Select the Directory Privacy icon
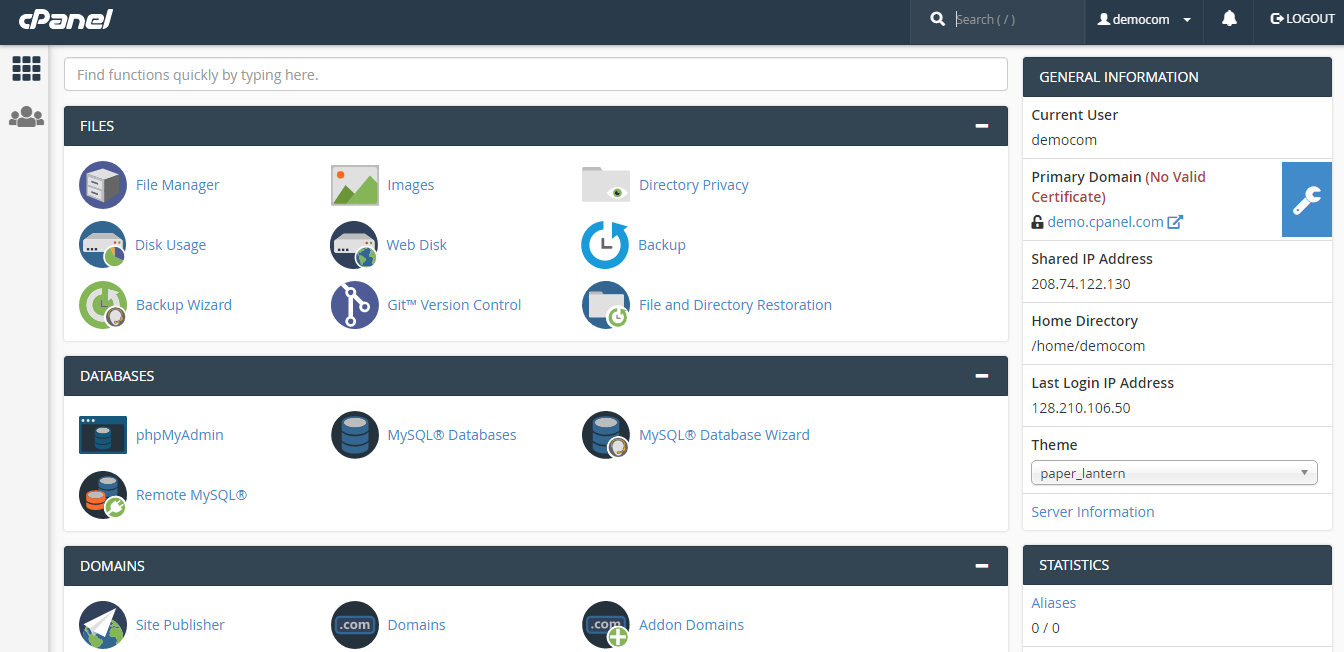The image size is (1344, 652). 606,184
